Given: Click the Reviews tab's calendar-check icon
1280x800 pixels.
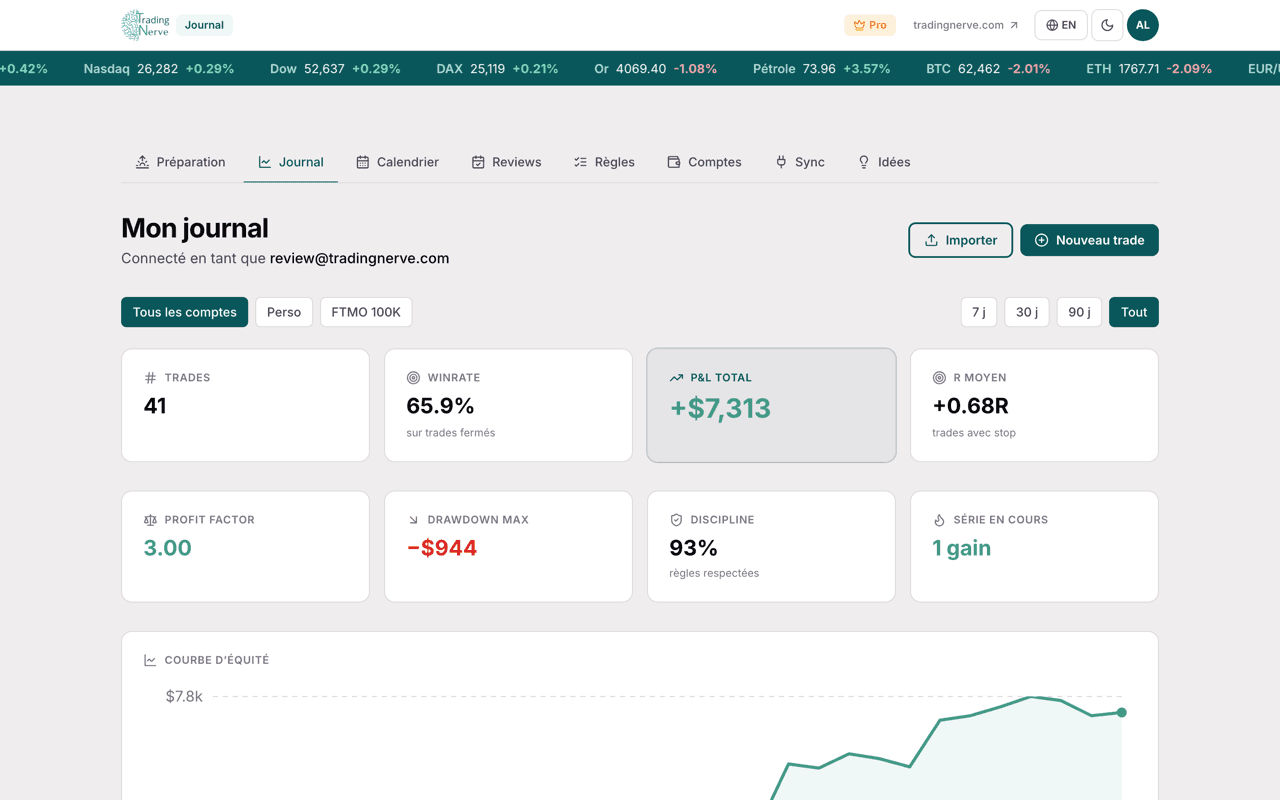Looking at the screenshot, I should (478, 162).
